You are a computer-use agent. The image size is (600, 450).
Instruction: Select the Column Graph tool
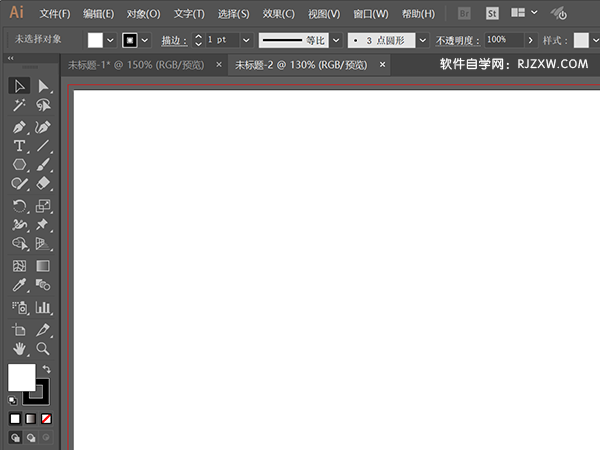click(43, 307)
